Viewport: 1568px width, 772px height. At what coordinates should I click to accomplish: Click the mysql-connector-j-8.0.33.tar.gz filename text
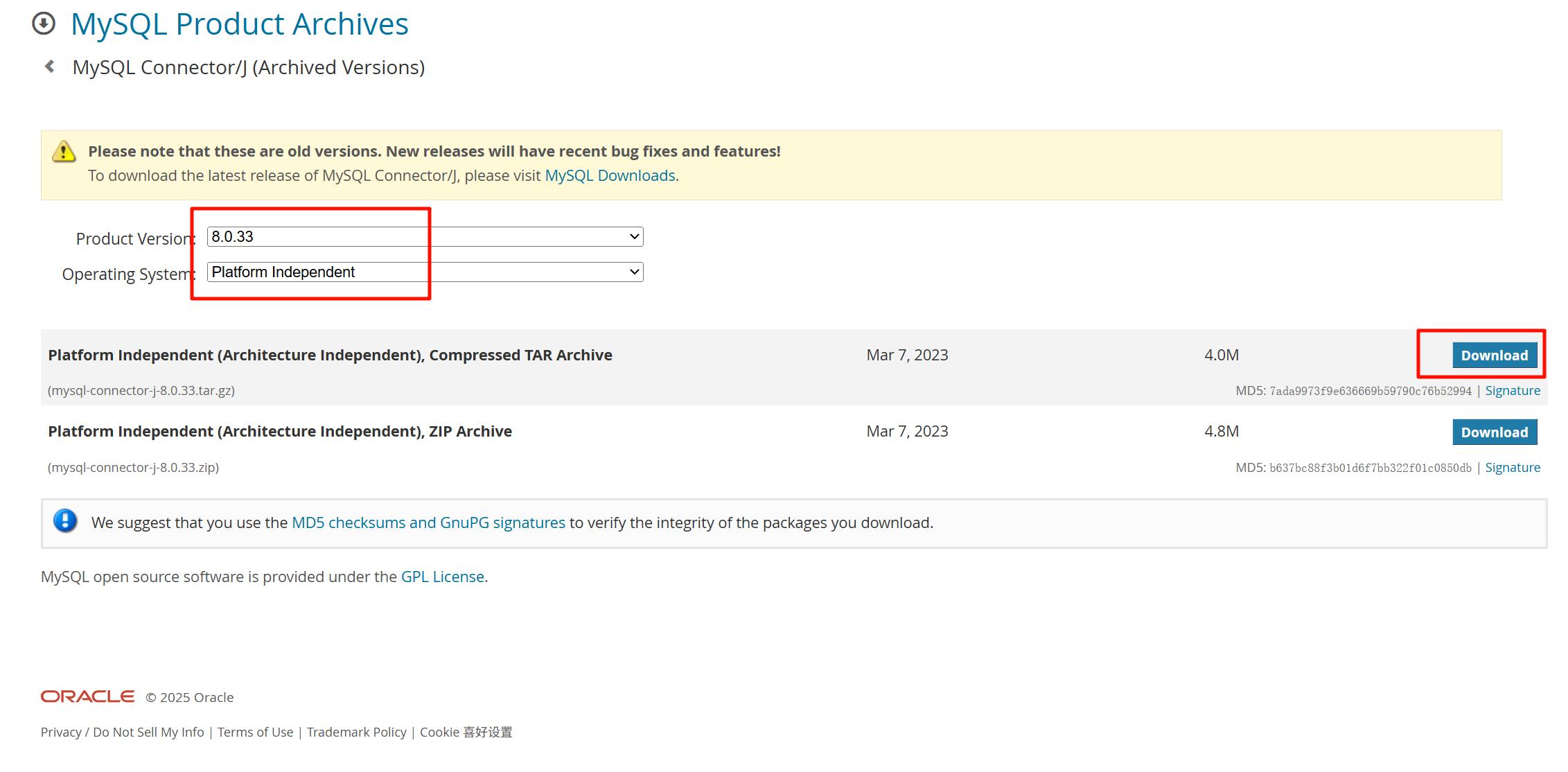[141, 391]
